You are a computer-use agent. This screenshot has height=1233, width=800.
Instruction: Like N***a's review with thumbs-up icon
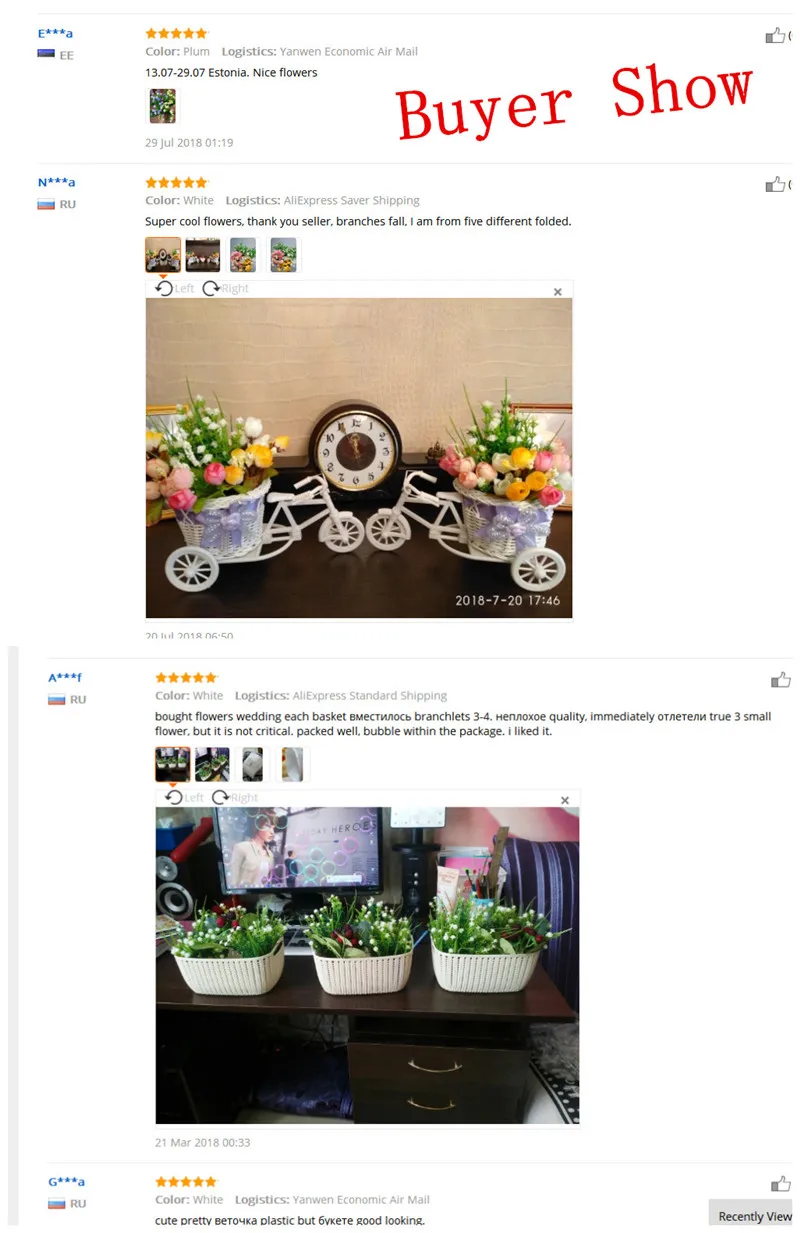[x=775, y=184]
